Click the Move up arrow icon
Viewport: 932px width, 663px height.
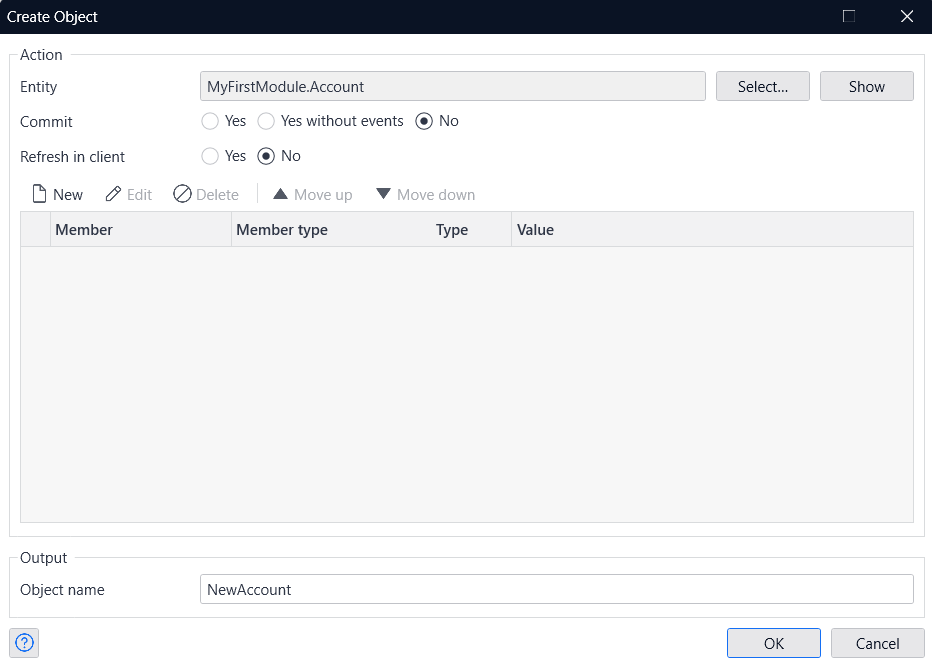tap(280, 194)
